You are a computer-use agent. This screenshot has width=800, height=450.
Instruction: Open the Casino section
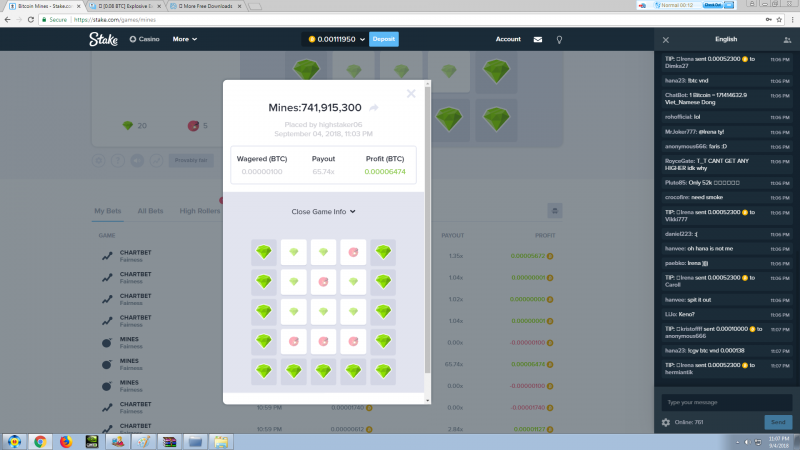[144, 39]
